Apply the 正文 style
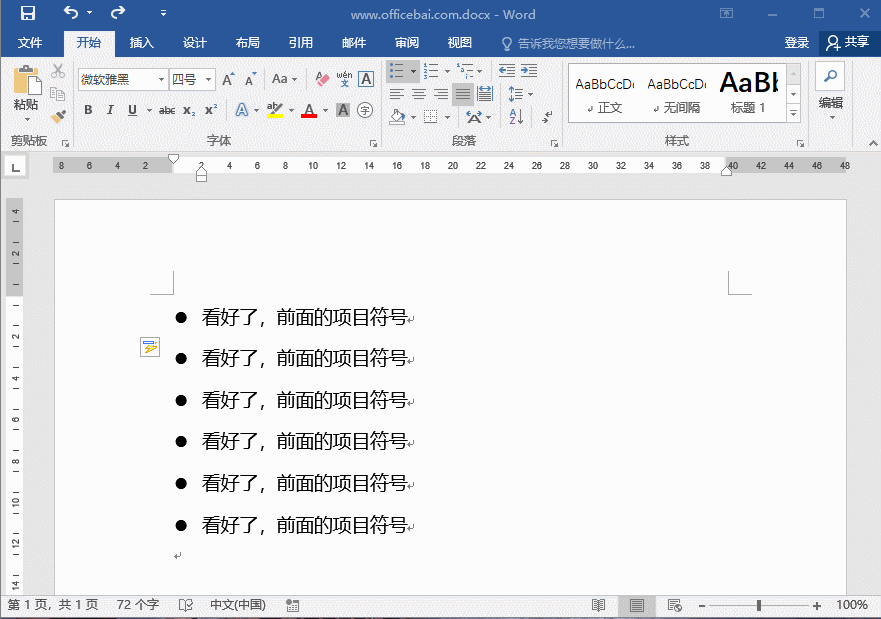881x619 pixels. 605,94
